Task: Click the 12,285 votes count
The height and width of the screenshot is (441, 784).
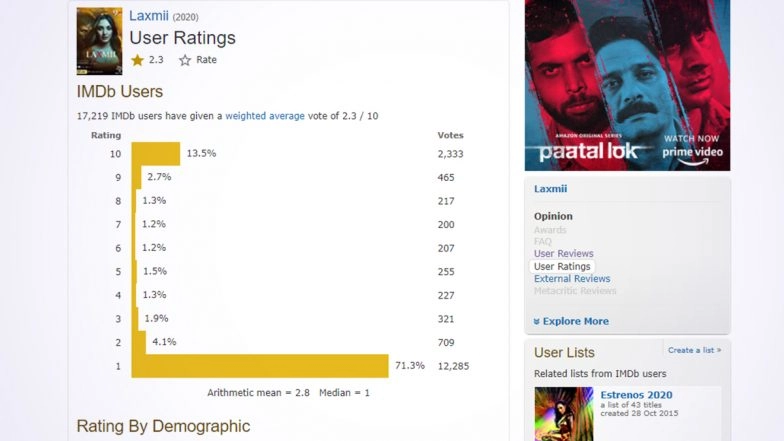Action: 453,366
